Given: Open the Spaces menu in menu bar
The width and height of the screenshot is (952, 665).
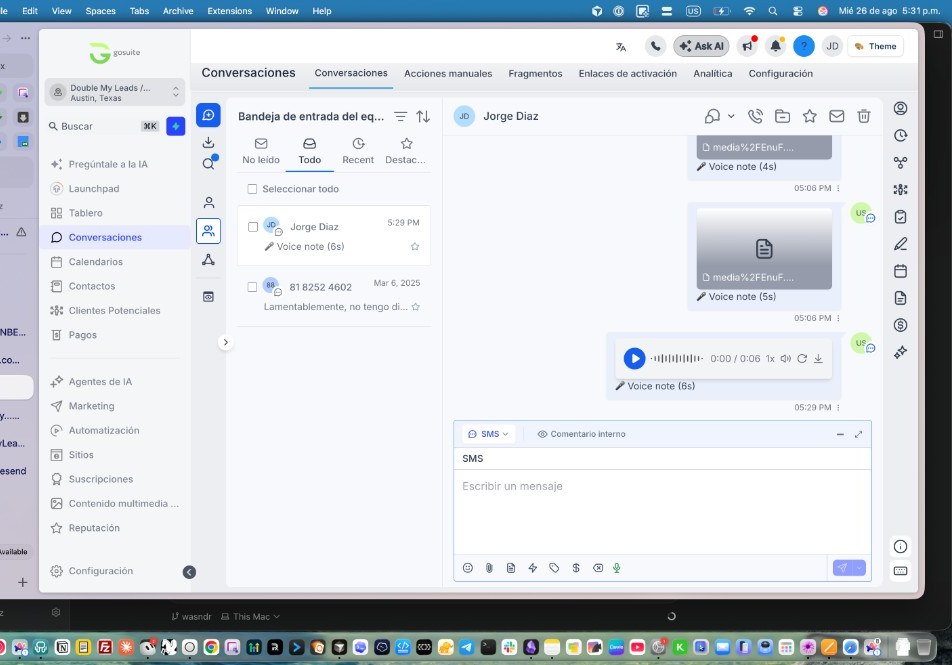Looking at the screenshot, I should (x=101, y=11).
